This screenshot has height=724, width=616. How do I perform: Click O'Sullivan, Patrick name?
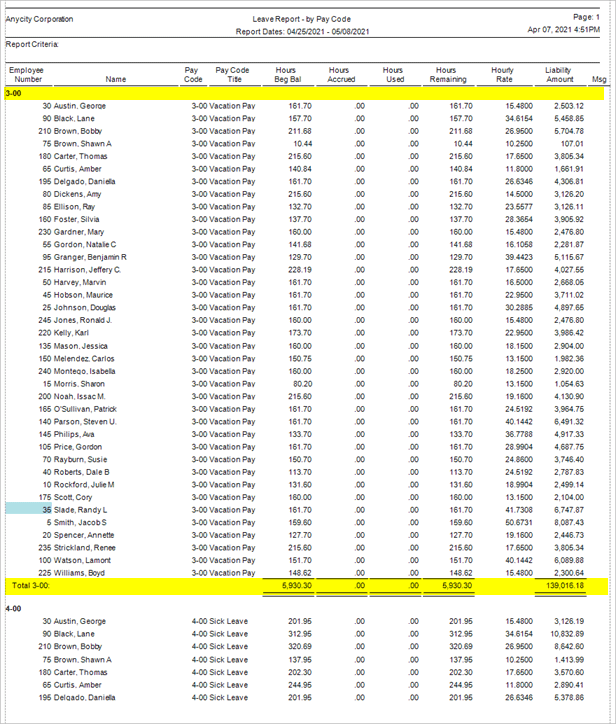tap(85, 409)
